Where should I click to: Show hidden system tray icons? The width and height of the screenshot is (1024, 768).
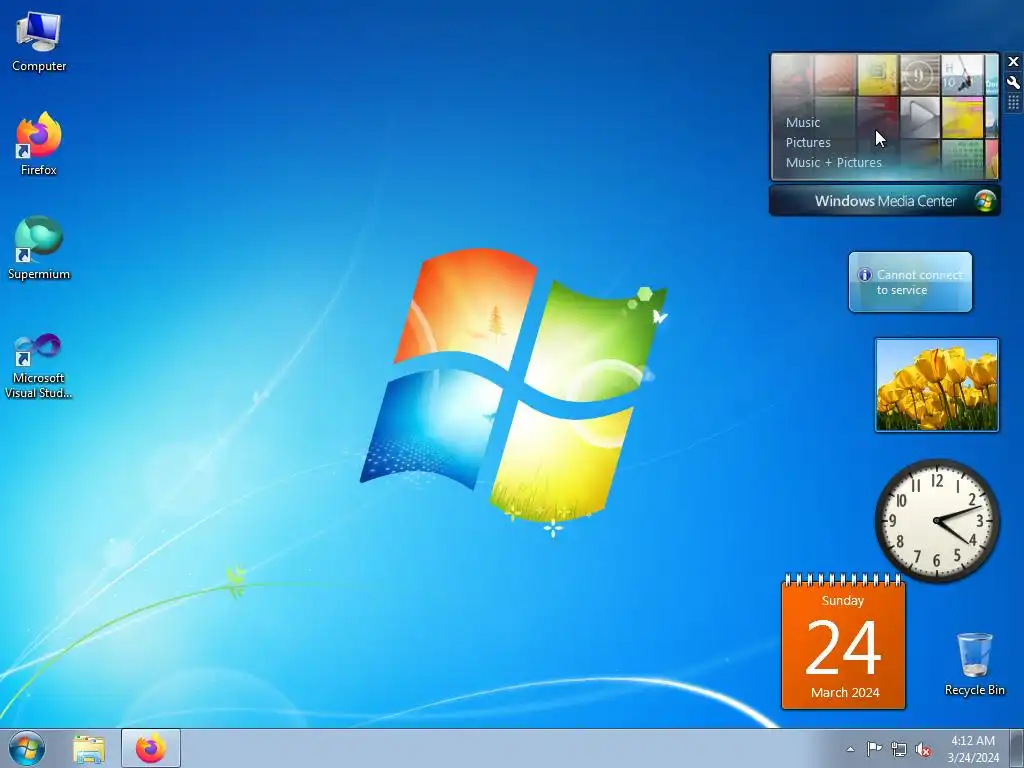(x=850, y=749)
